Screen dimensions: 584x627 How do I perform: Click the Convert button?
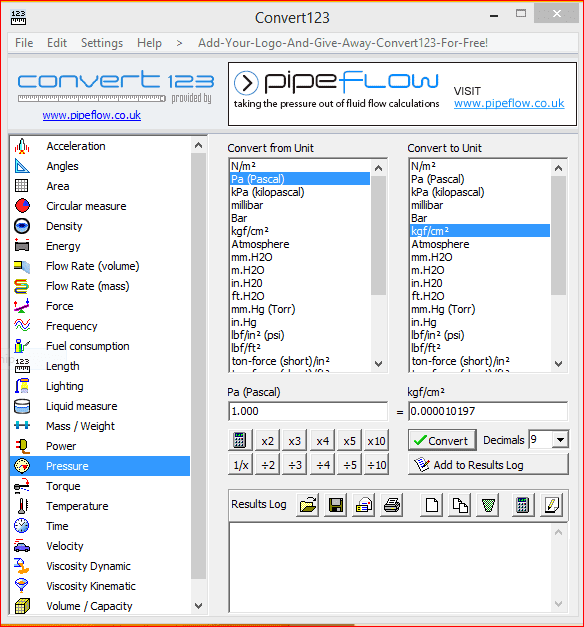pos(442,440)
